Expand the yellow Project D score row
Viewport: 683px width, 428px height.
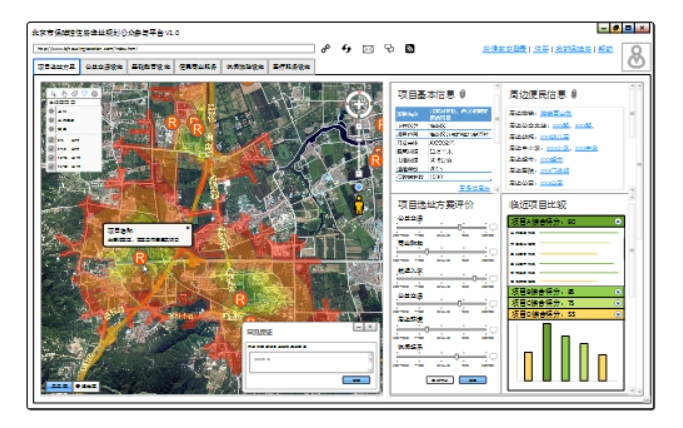point(618,314)
